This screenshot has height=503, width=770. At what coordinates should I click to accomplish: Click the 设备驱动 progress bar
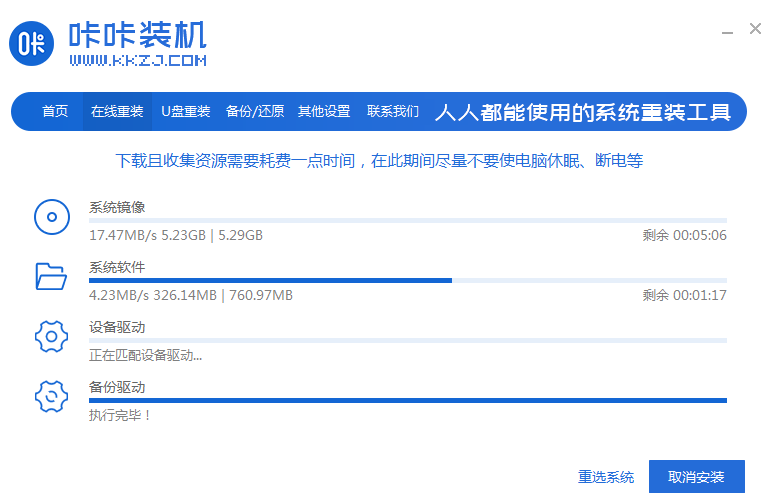[x=408, y=340]
